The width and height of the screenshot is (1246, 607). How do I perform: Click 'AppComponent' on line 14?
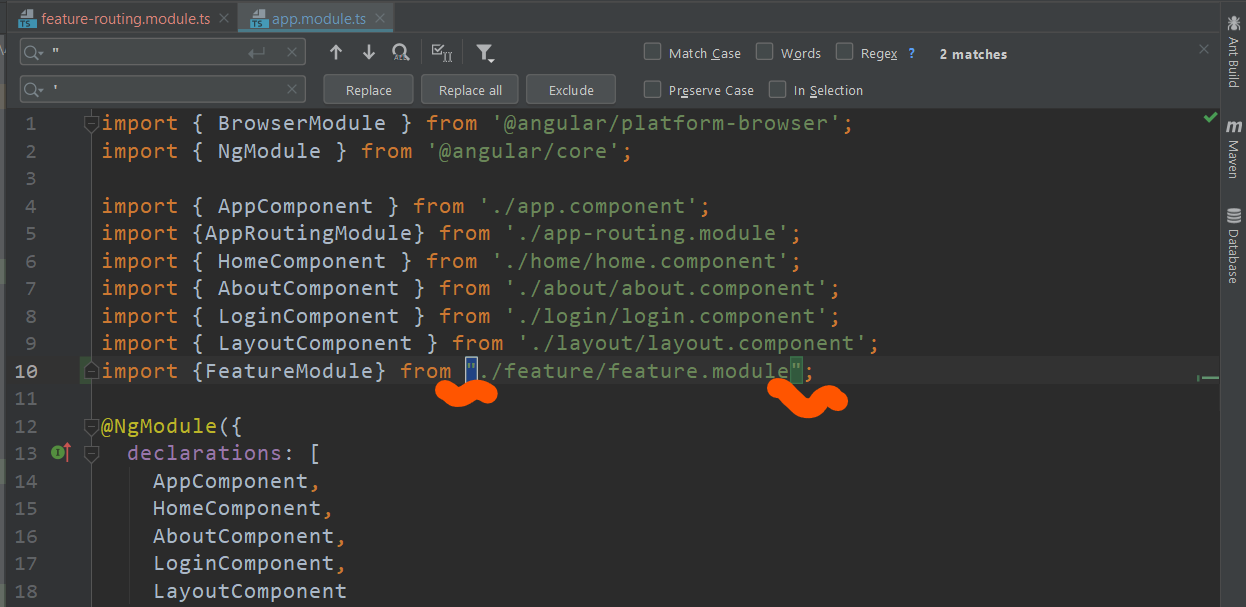[x=230, y=481]
